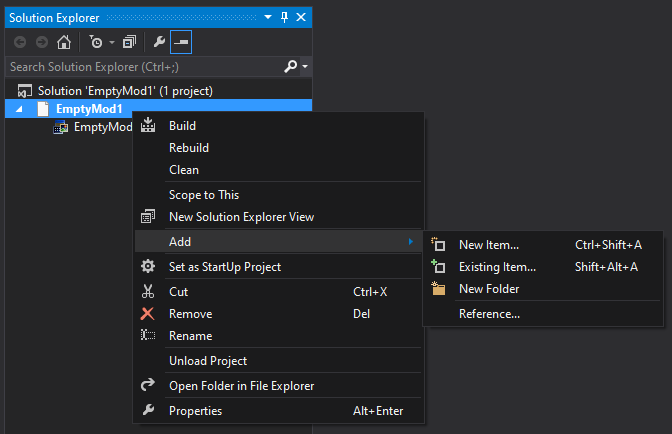Open Properties via the wrench toolbar icon
Viewport: 672px width, 434px height.
pos(159,42)
